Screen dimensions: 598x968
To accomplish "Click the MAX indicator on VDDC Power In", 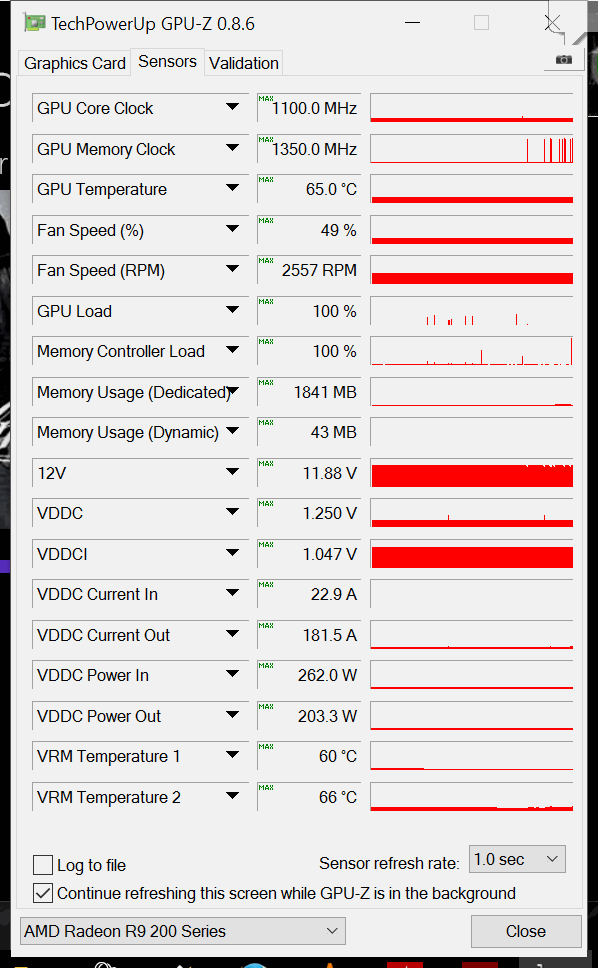I will (x=266, y=666).
